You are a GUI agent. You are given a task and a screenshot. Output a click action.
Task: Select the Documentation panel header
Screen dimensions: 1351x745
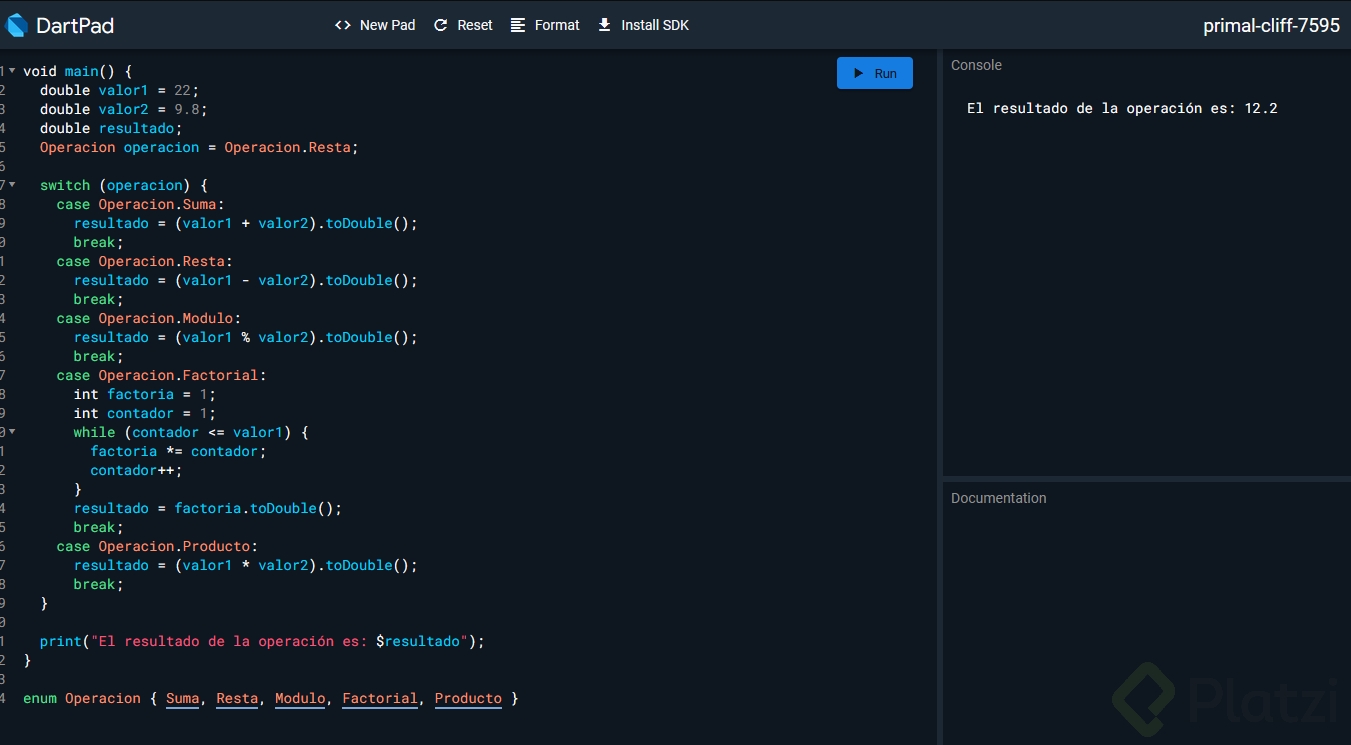tap(998, 498)
